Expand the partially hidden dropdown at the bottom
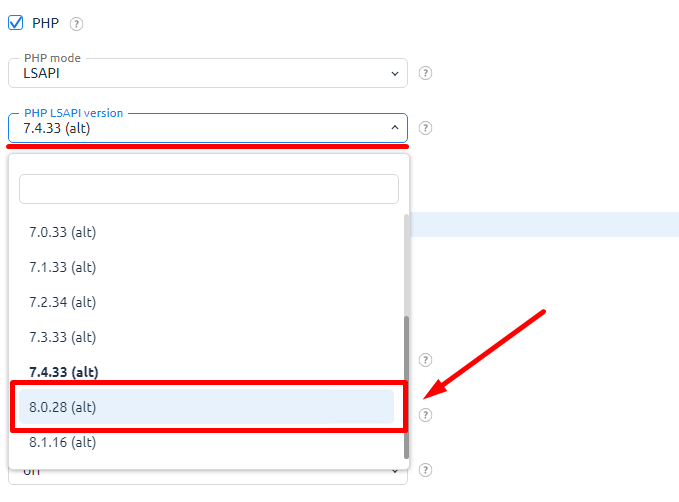679x502 pixels. 394,471
